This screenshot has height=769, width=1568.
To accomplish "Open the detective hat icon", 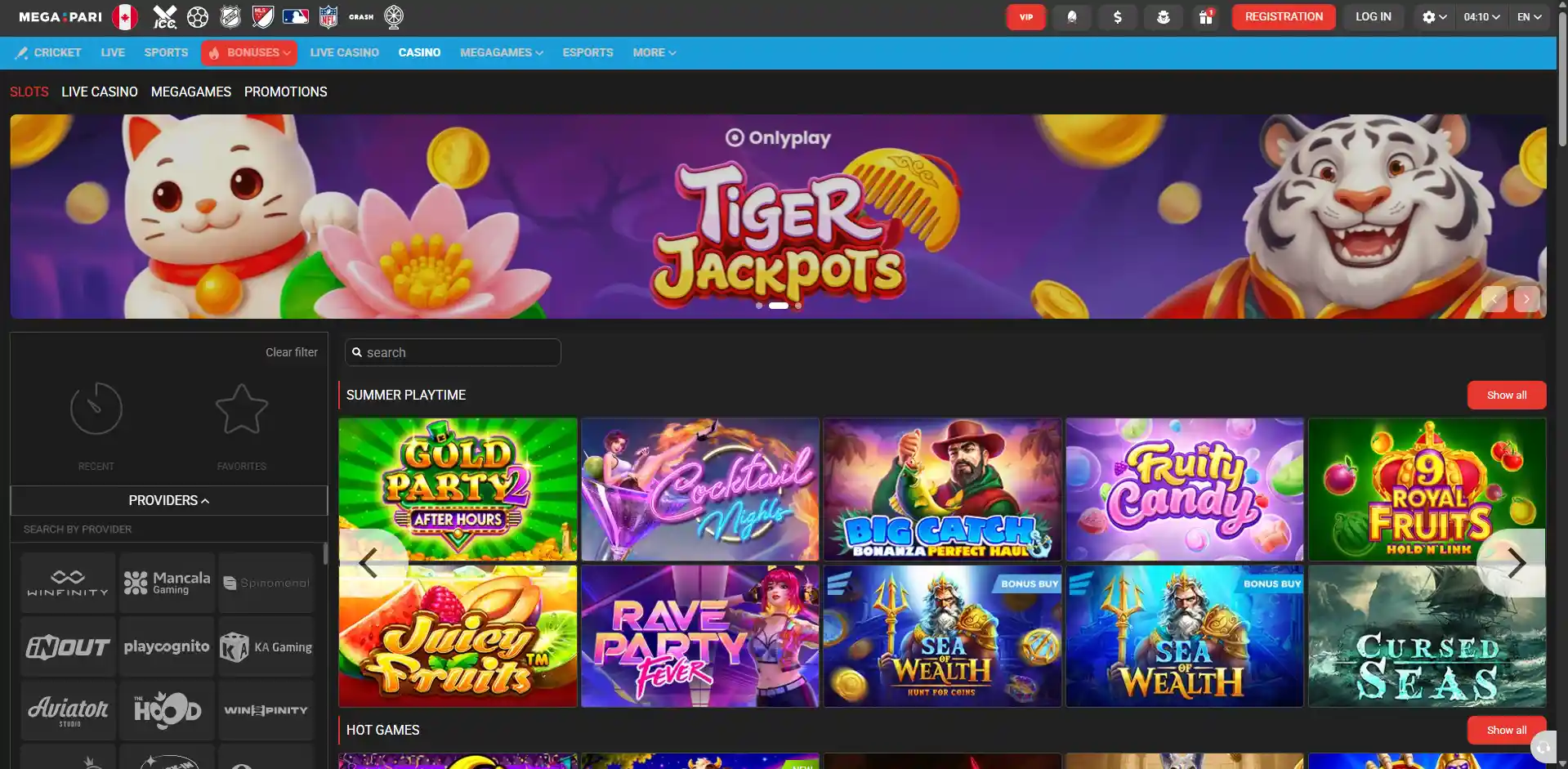I will (x=1164, y=17).
